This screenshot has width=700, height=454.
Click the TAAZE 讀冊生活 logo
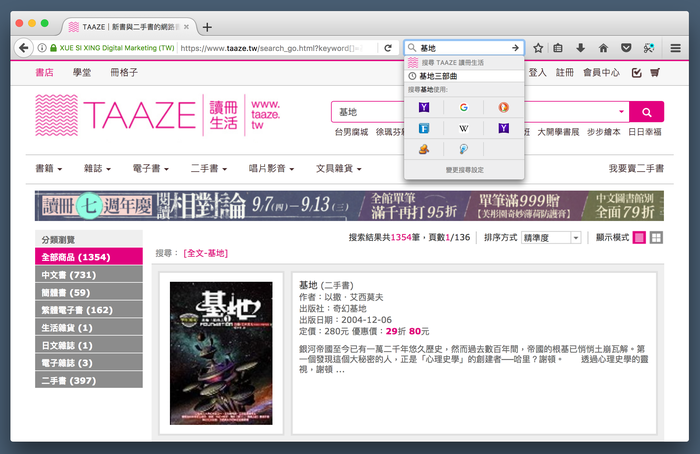pos(158,115)
